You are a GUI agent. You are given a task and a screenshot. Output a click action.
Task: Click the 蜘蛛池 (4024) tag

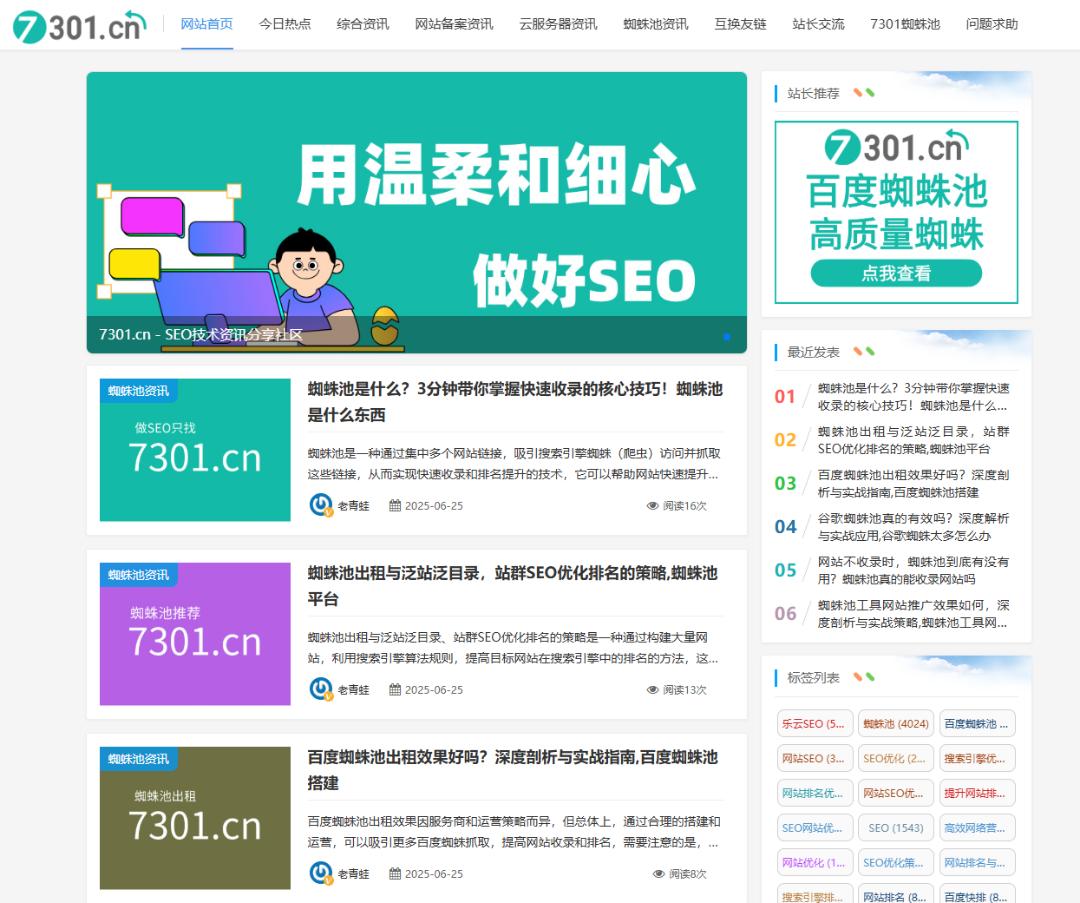pyautogui.click(x=895, y=723)
